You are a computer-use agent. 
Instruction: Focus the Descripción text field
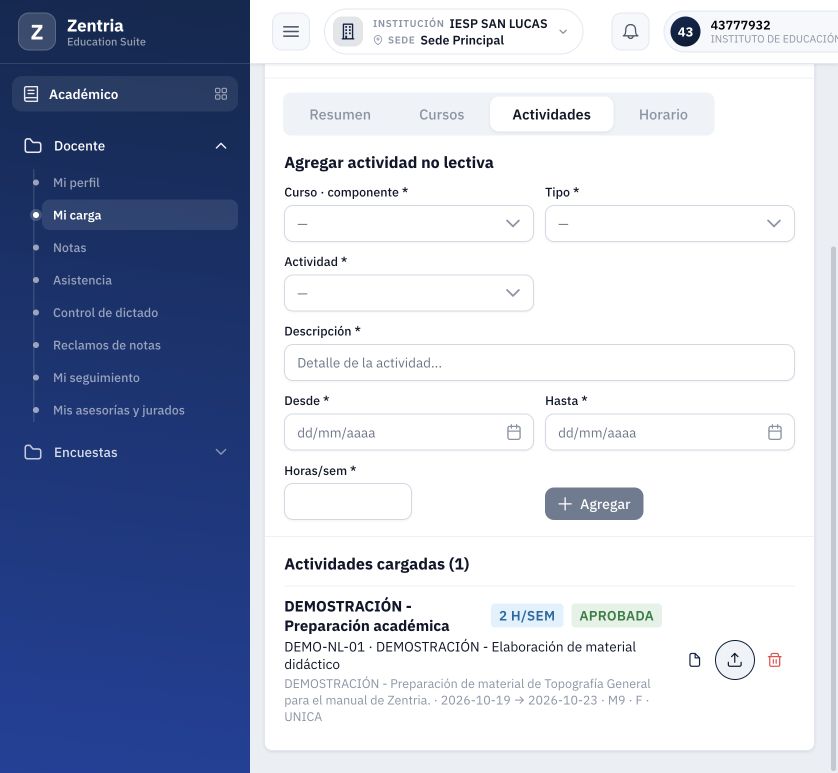click(539, 362)
